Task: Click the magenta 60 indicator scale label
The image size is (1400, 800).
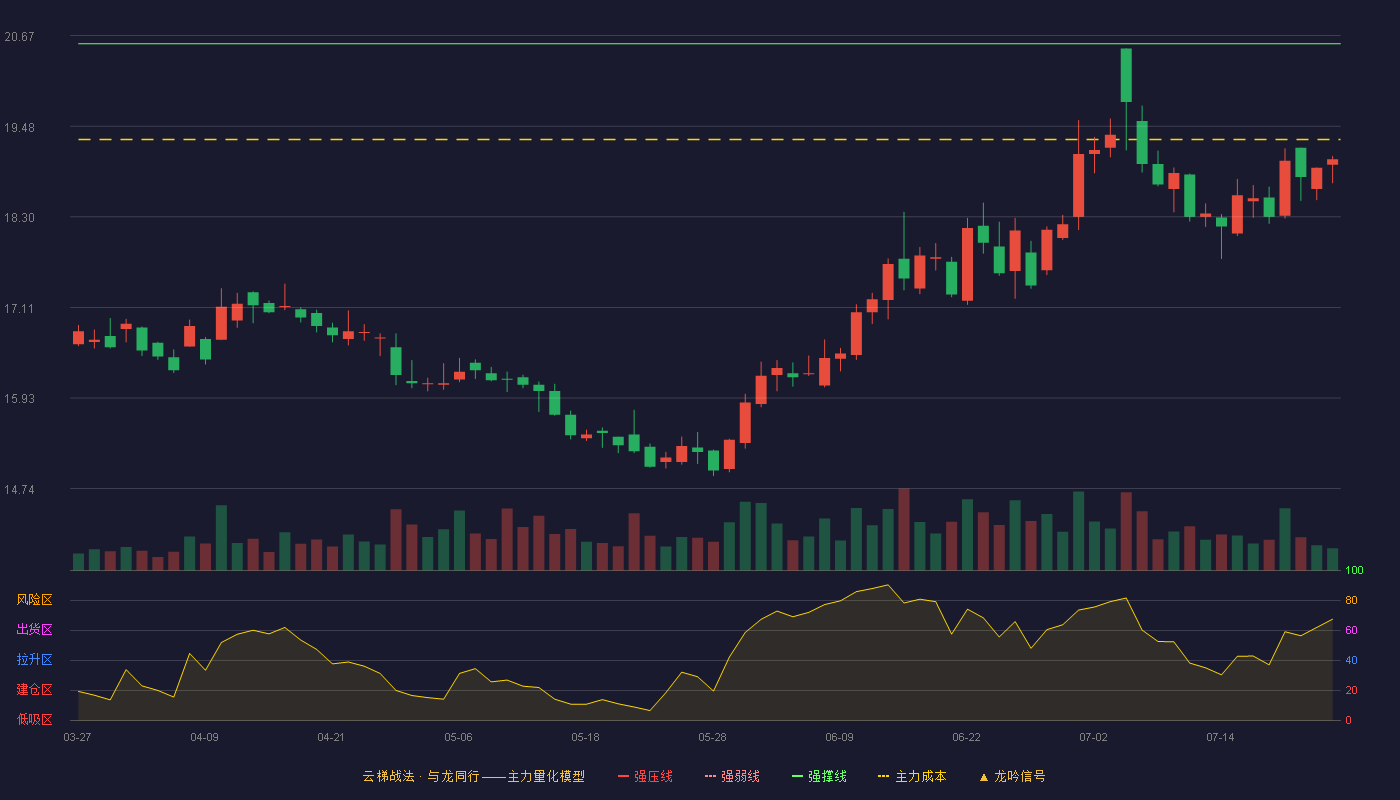Action: (1351, 630)
